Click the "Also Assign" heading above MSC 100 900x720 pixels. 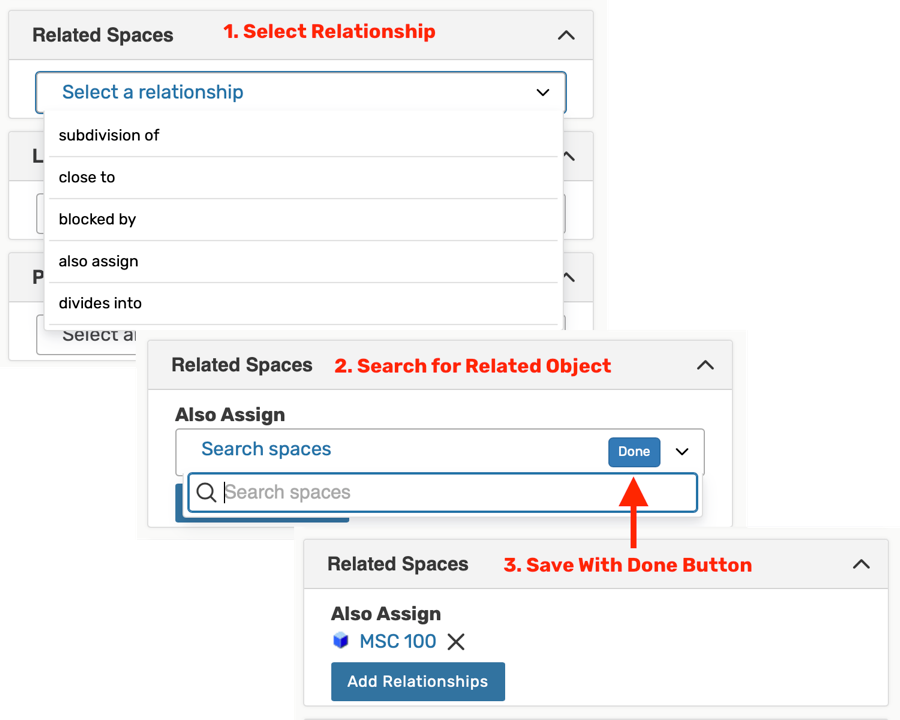coord(386,614)
